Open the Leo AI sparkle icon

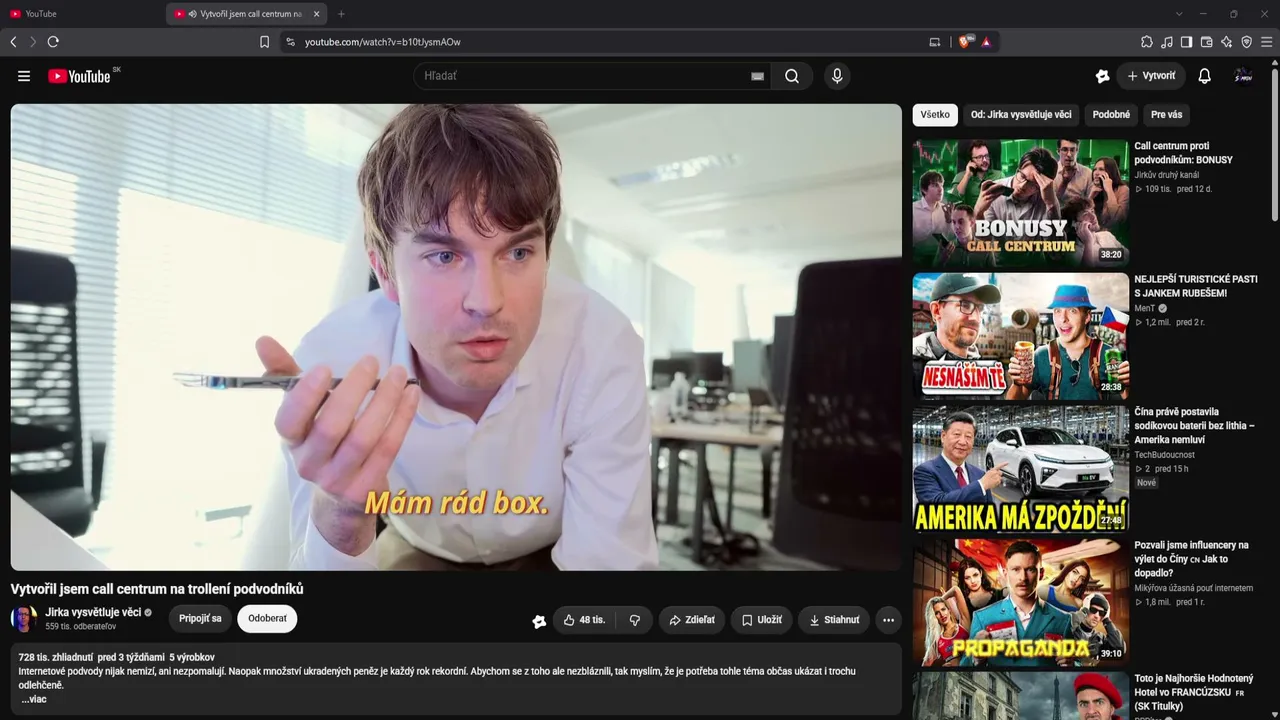tap(1226, 42)
